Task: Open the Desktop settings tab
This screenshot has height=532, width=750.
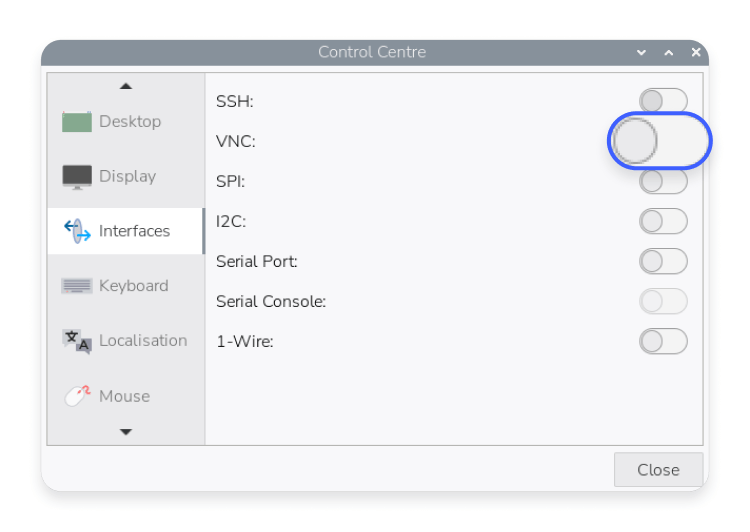Action: pyautogui.click(x=126, y=122)
